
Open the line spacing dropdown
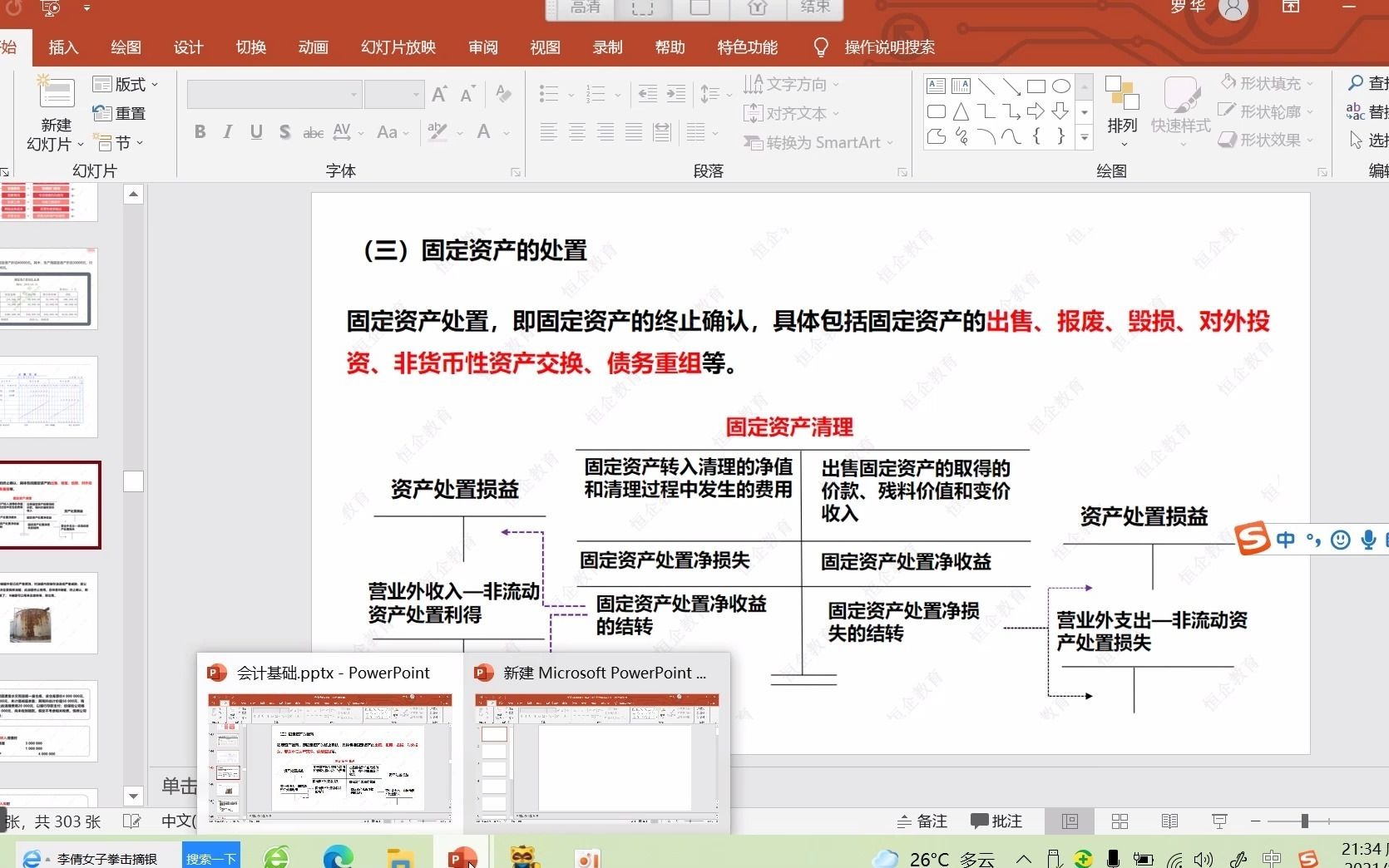[x=715, y=94]
